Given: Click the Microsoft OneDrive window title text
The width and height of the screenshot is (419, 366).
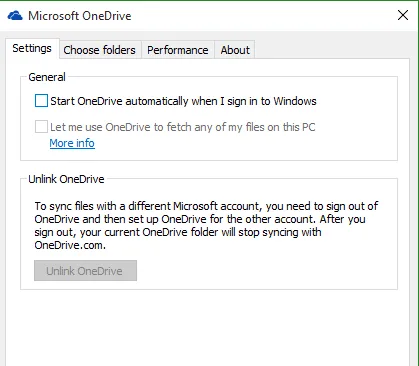Looking at the screenshot, I should coord(80,16).
